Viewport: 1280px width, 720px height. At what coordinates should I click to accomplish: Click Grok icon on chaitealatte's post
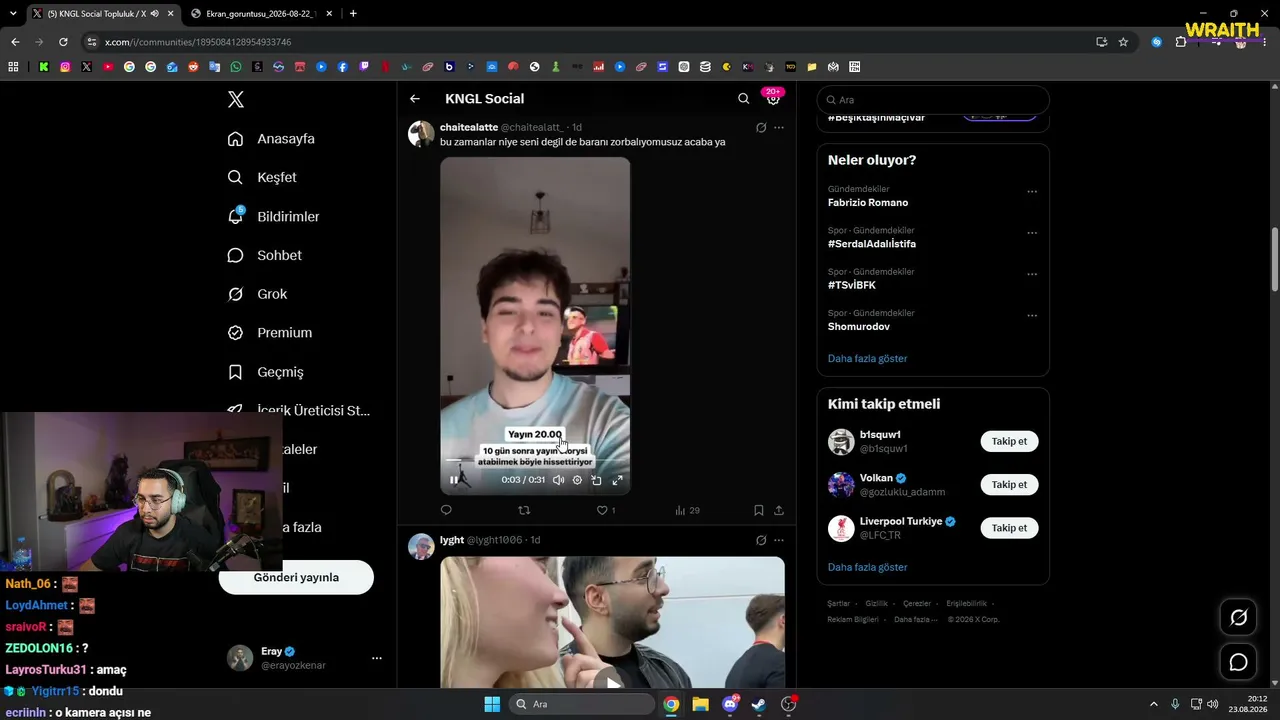(x=761, y=128)
